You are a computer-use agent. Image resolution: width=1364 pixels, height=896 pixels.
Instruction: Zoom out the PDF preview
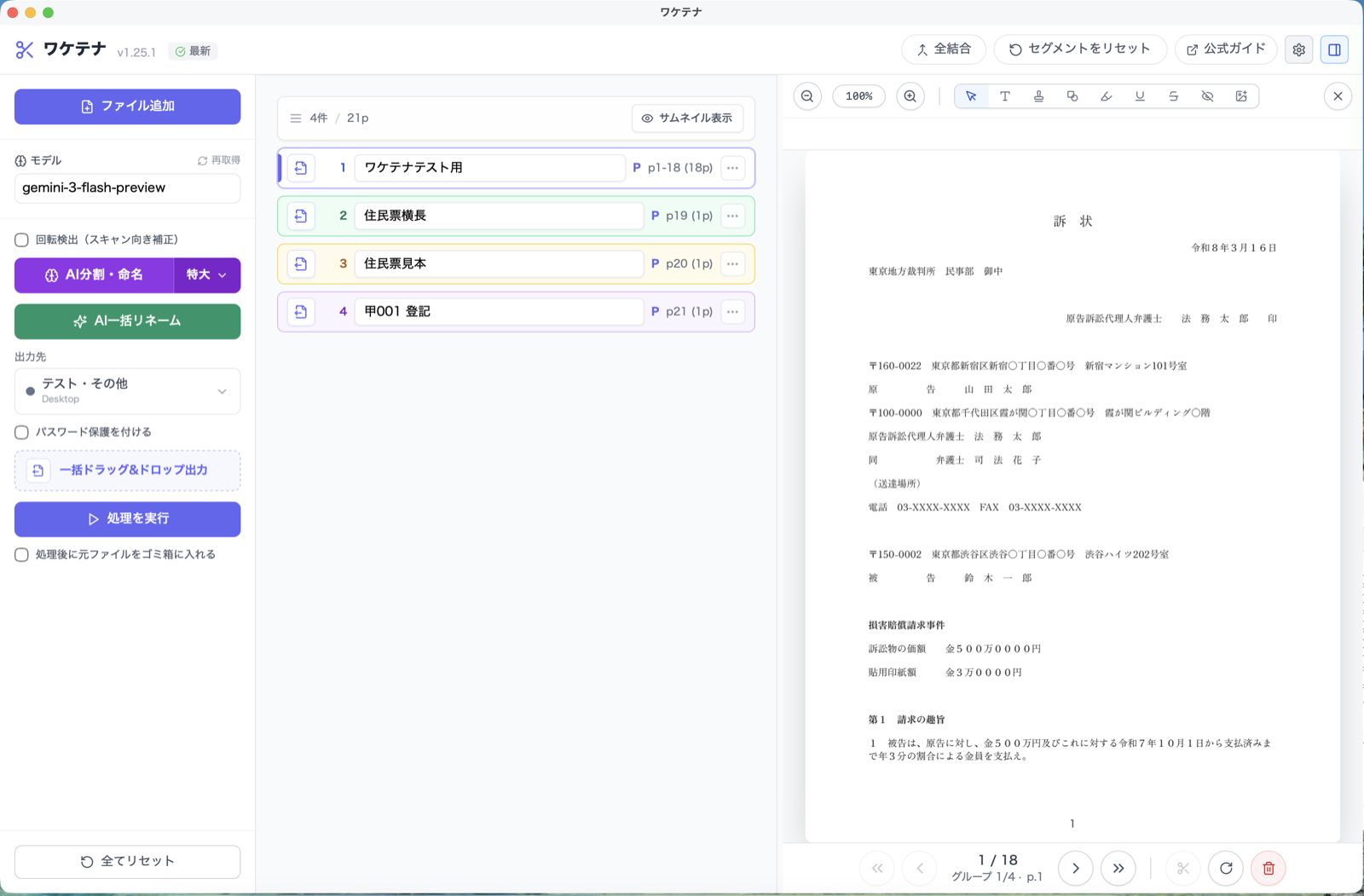pos(807,96)
